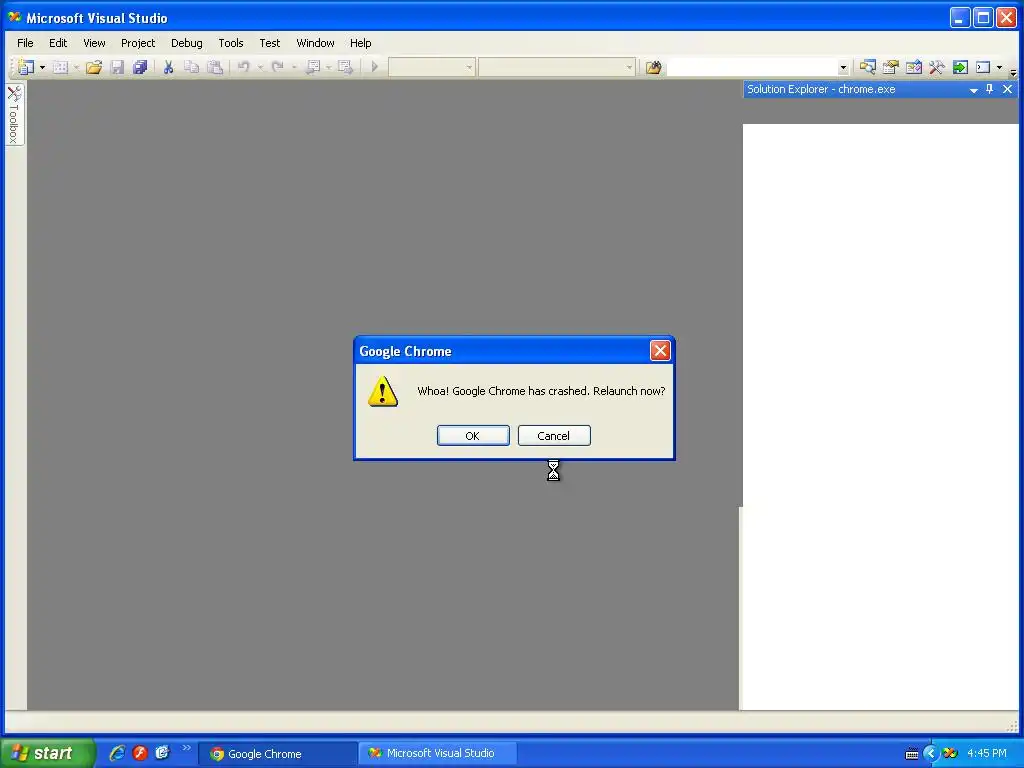Click the Navigate Forward icon
Image resolution: width=1024 pixels, height=768 pixels.
[345, 67]
